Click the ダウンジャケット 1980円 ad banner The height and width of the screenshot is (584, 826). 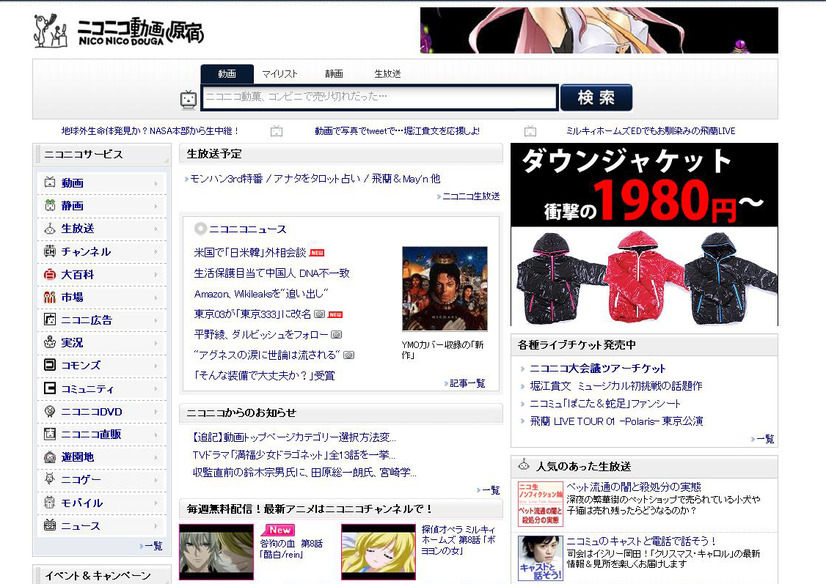tap(644, 234)
